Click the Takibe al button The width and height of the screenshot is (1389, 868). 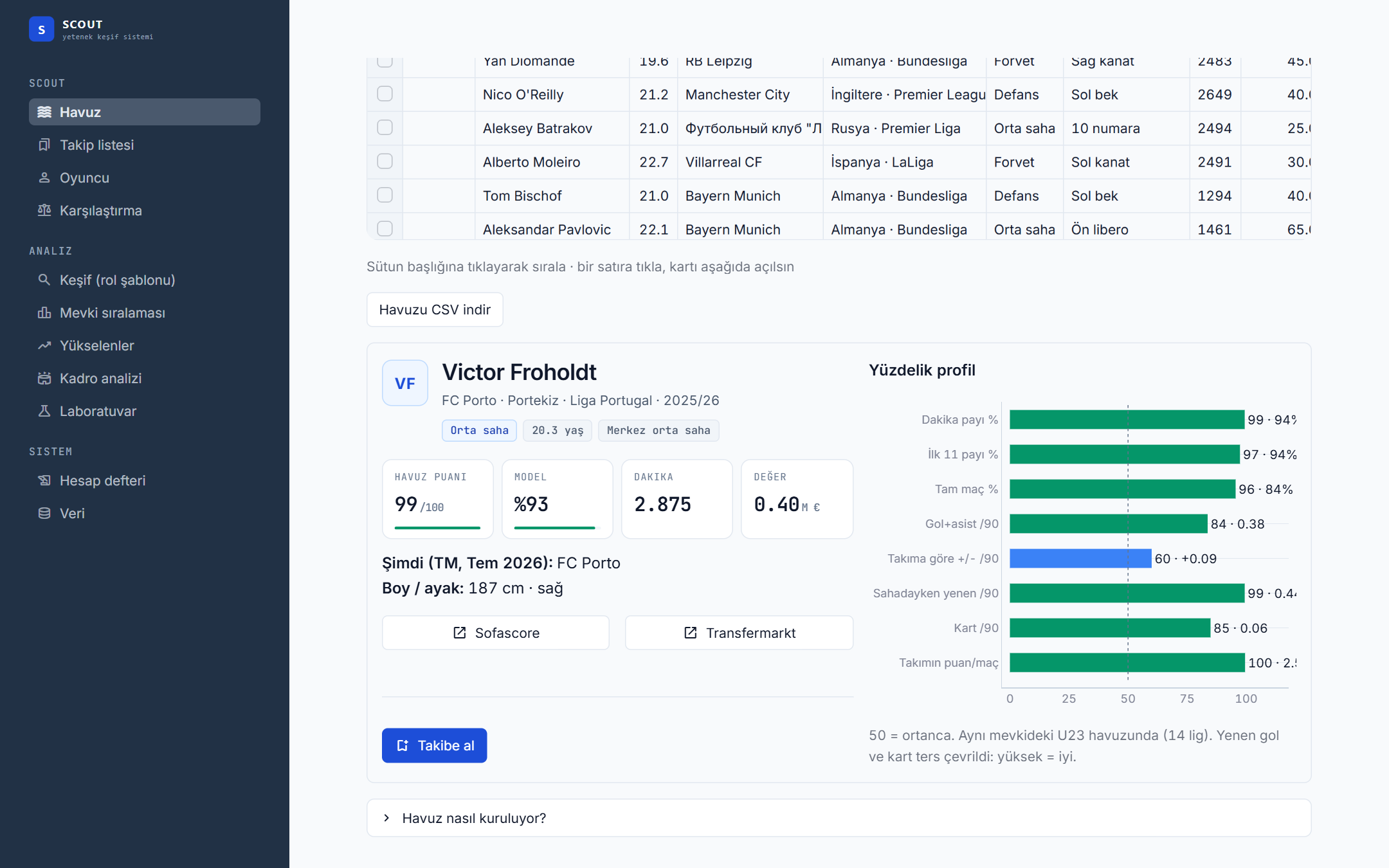tap(434, 745)
